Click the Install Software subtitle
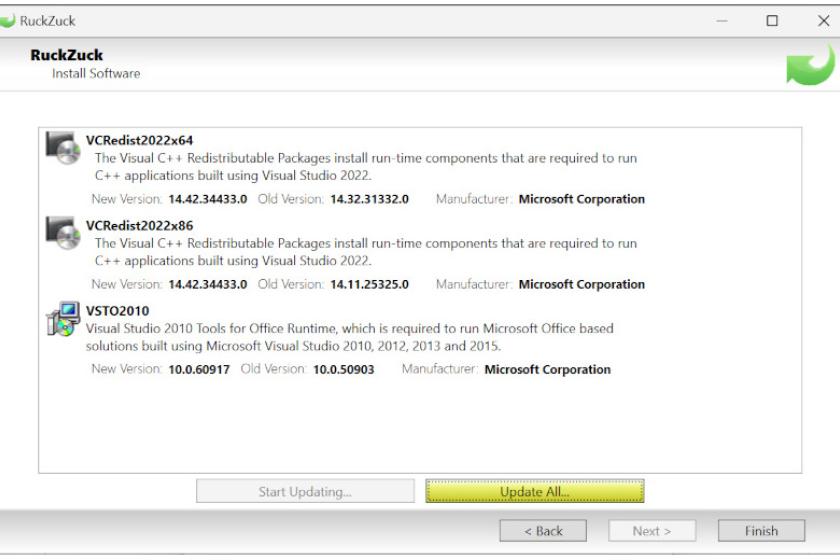This screenshot has height=560, width=840. click(96, 73)
